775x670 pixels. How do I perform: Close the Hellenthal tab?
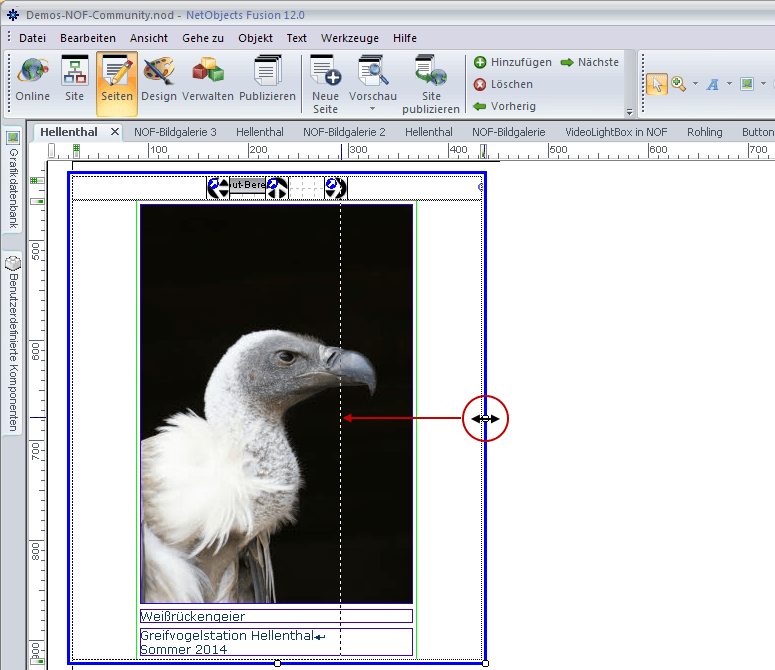coord(115,132)
